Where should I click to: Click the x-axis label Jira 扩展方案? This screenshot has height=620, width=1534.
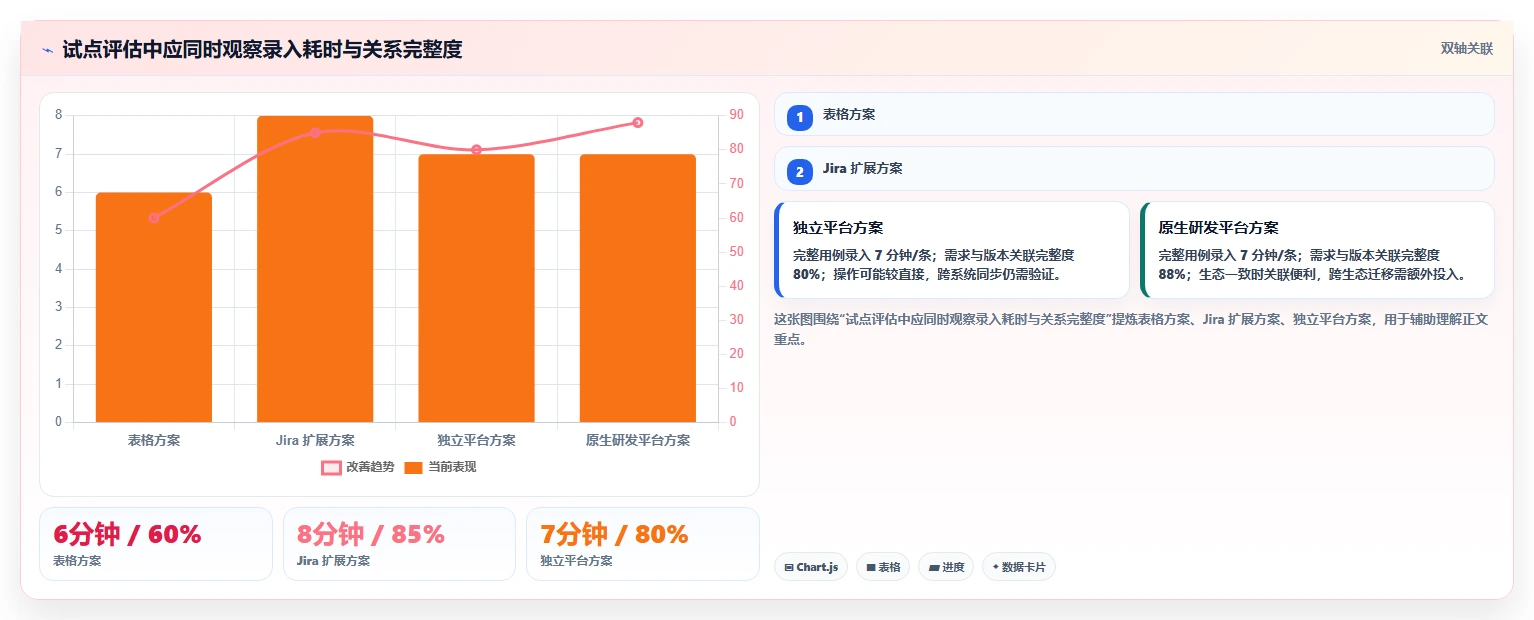[x=315, y=440]
